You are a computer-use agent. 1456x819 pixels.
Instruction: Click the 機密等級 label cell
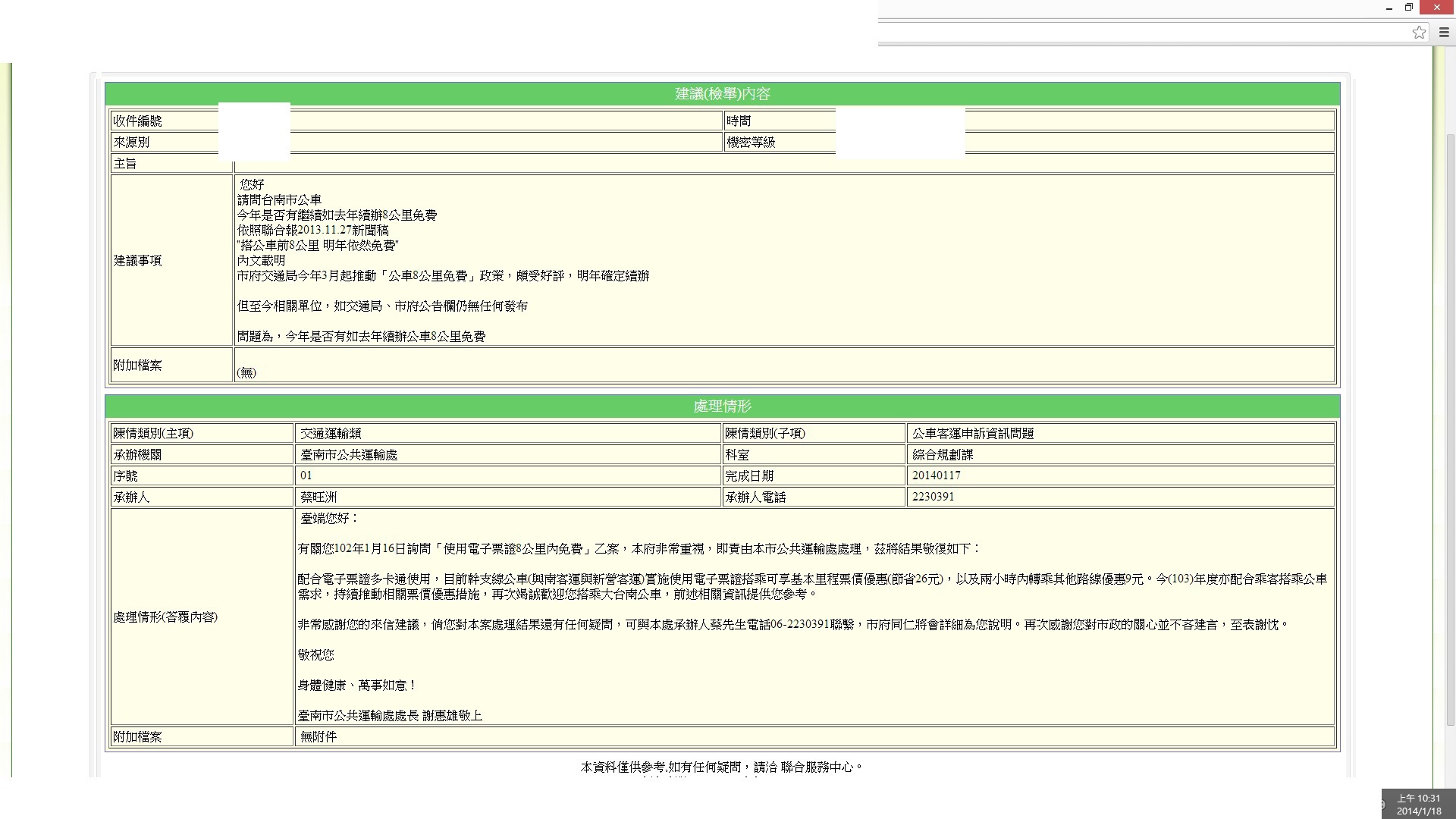coord(751,143)
